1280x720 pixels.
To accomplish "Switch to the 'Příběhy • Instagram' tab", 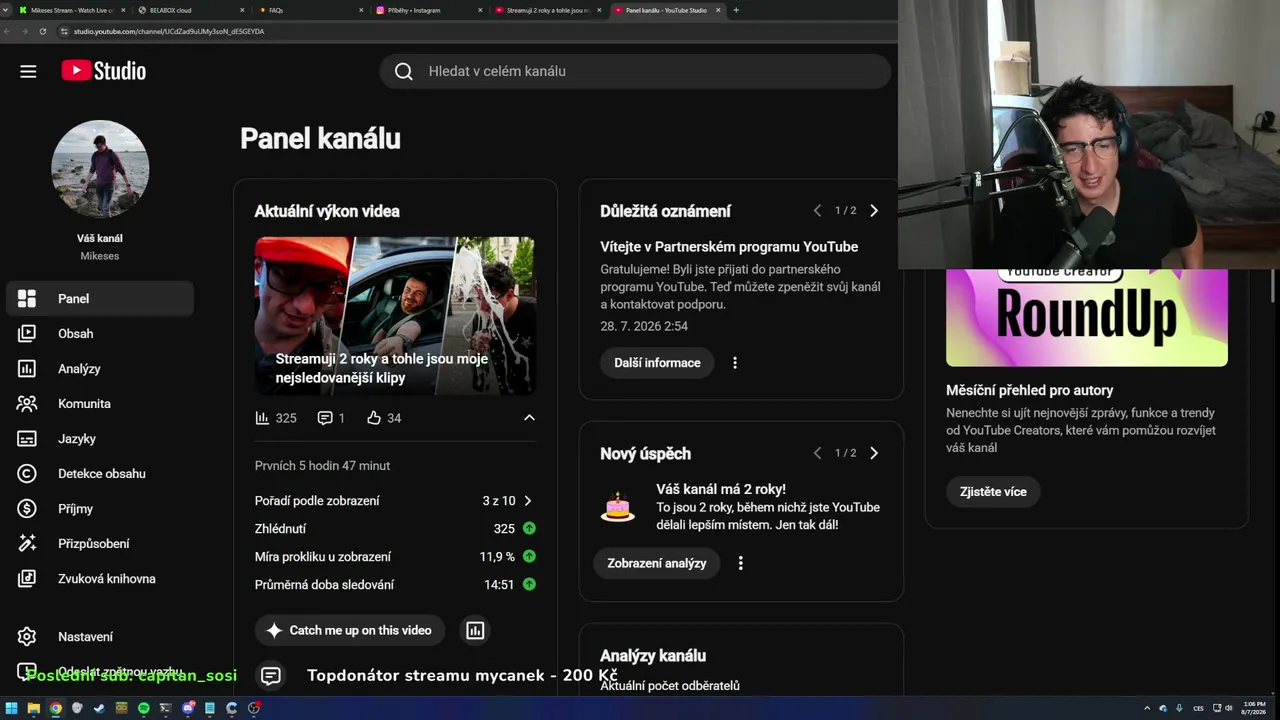I will click(428, 10).
